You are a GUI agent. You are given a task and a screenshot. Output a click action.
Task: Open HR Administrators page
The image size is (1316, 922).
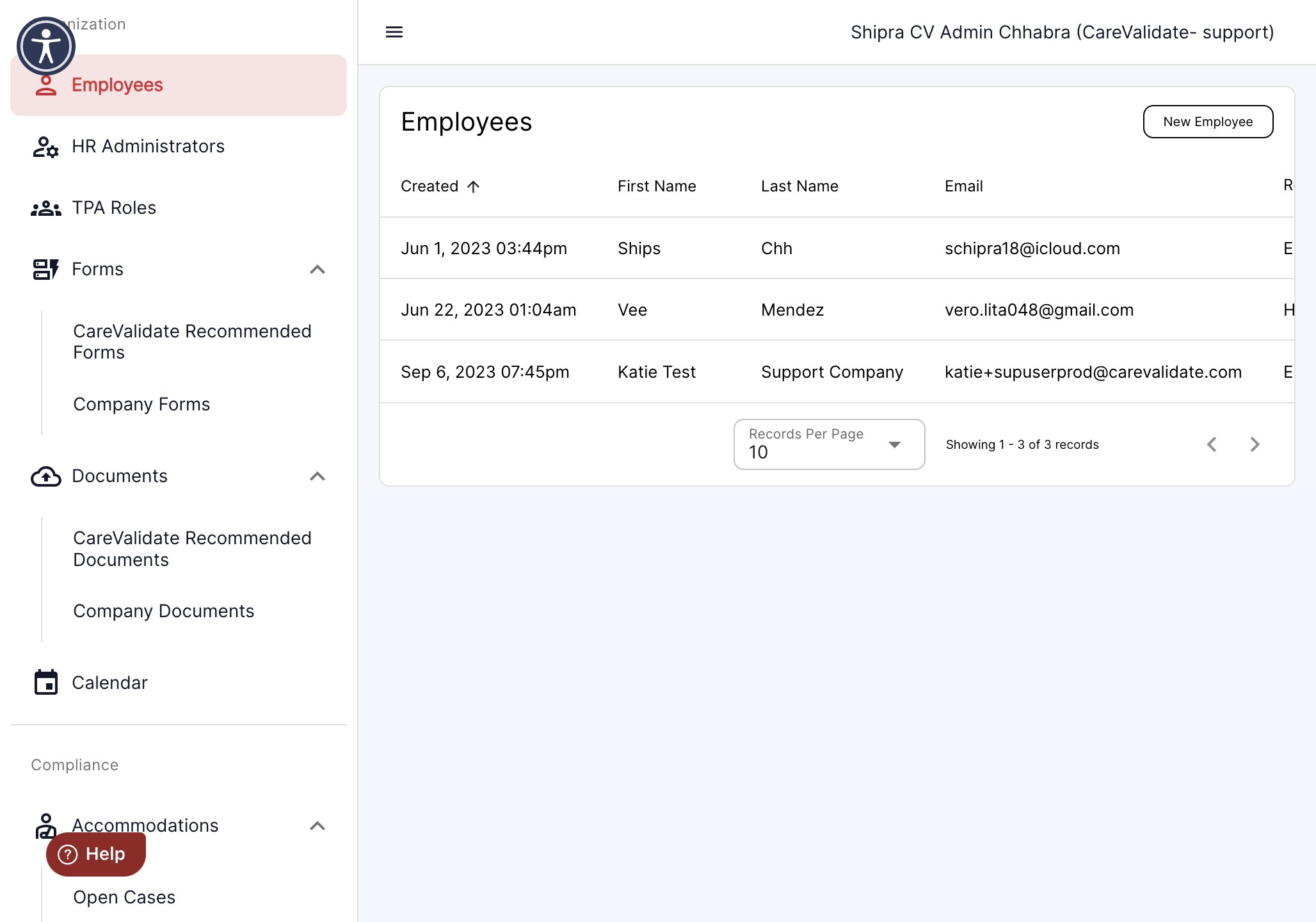179,147
